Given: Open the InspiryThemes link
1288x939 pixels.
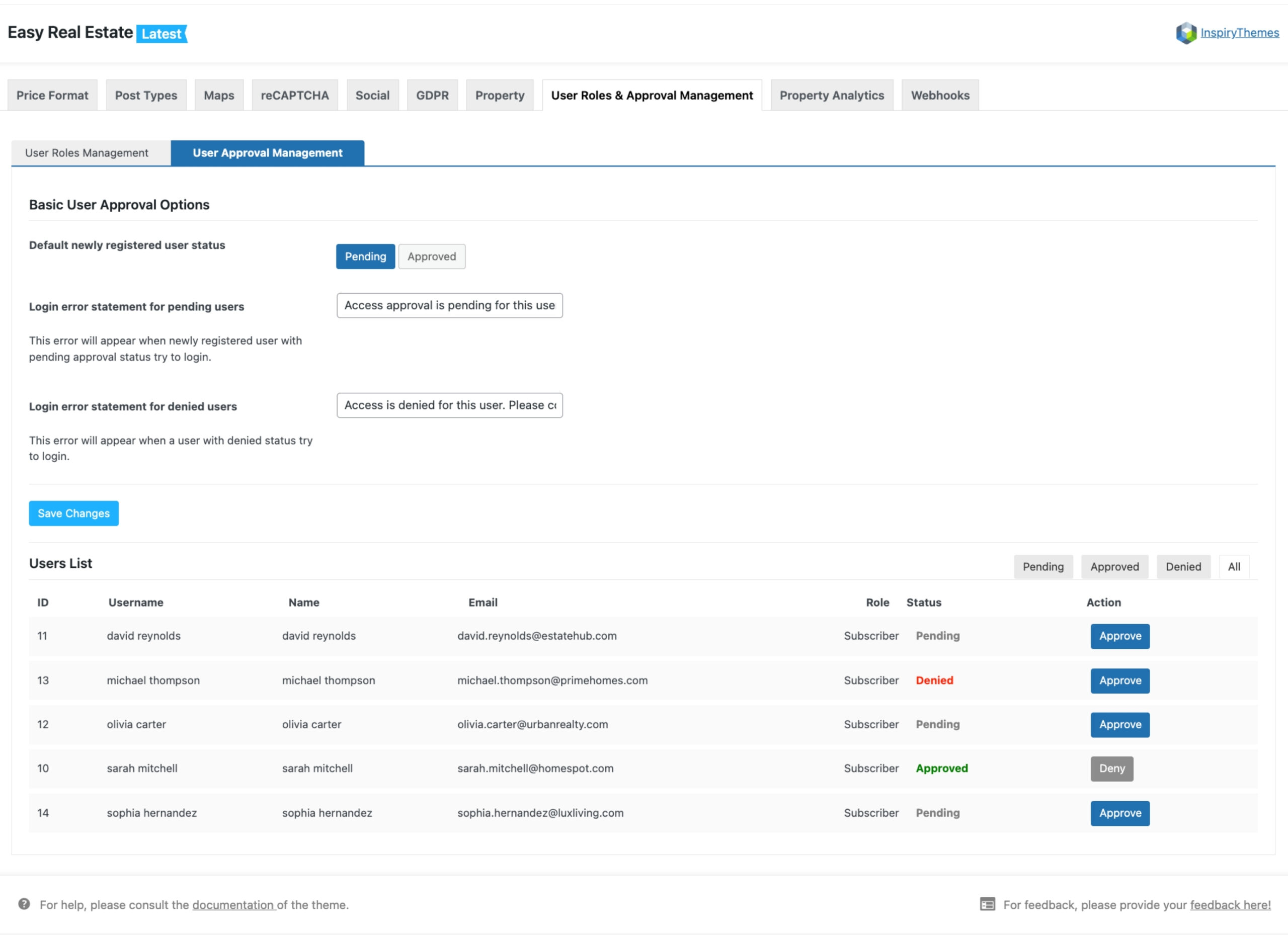Looking at the screenshot, I should [x=1240, y=33].
